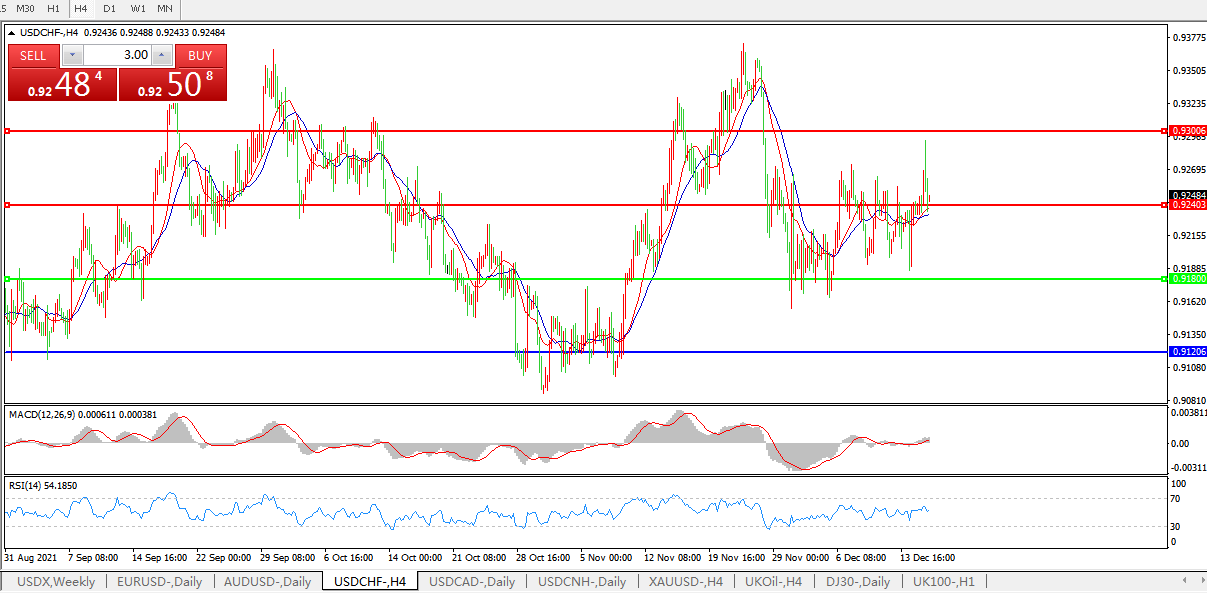The height and width of the screenshot is (593, 1207).
Task: Select the MN monthly timeframe
Action: click(x=165, y=8)
